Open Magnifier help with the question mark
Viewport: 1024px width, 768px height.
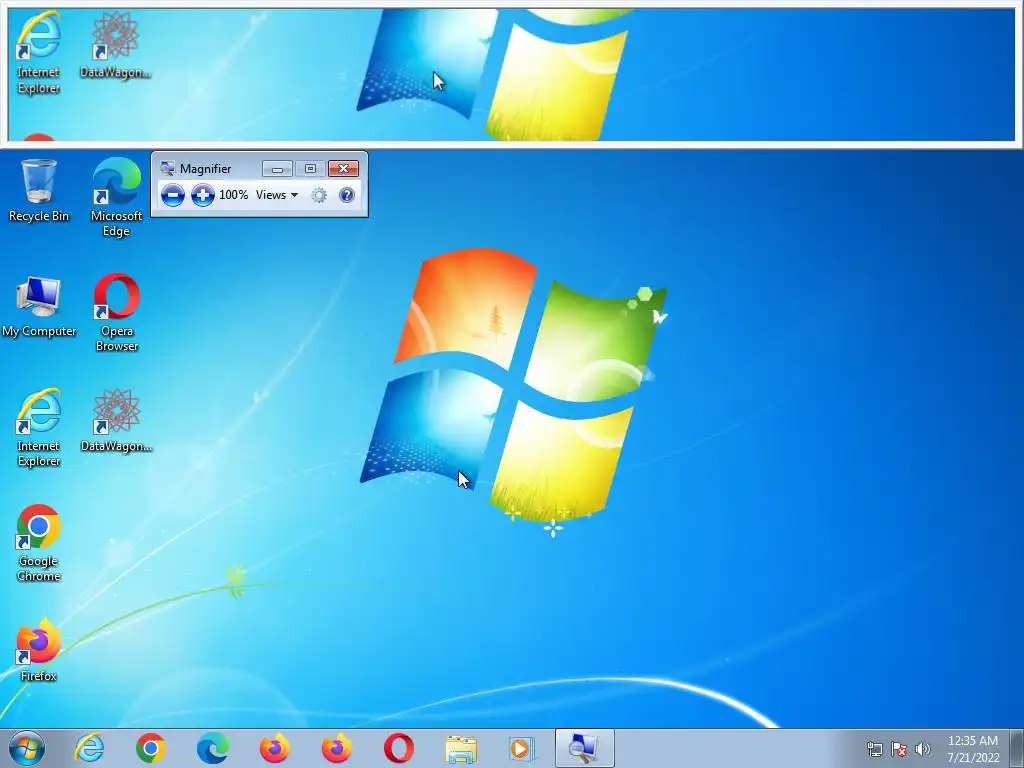347,195
